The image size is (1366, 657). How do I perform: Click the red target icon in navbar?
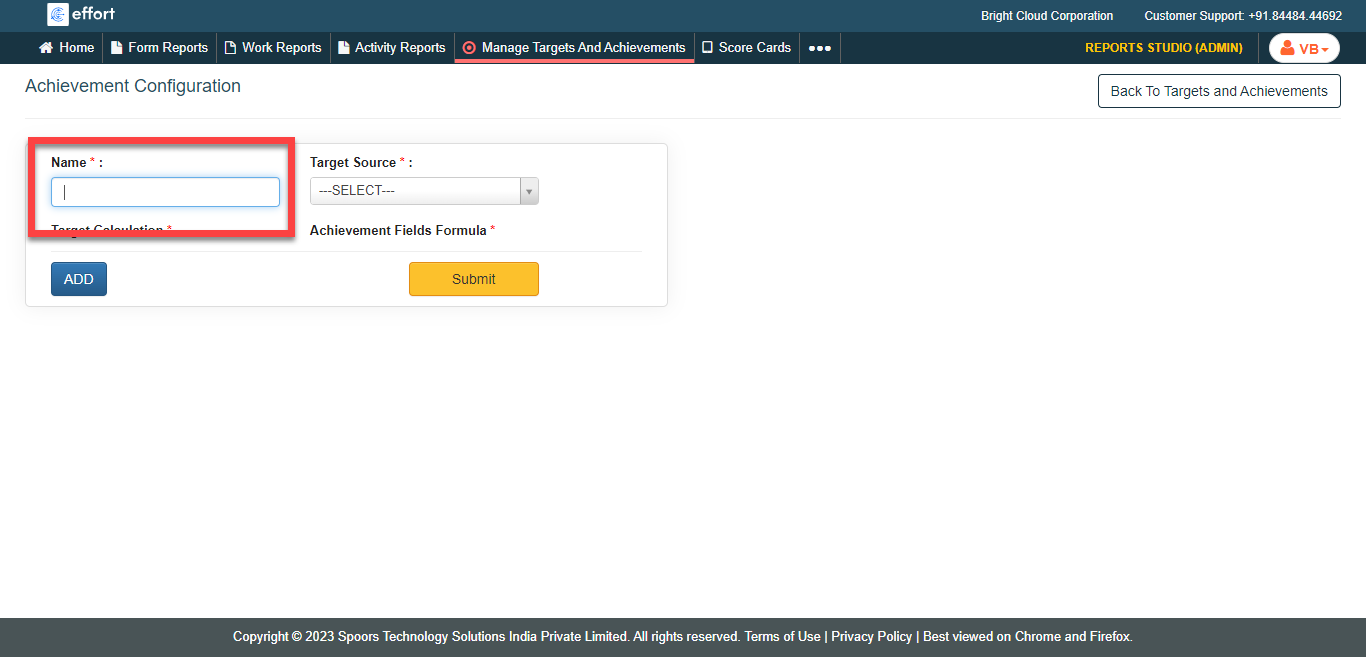coord(469,47)
